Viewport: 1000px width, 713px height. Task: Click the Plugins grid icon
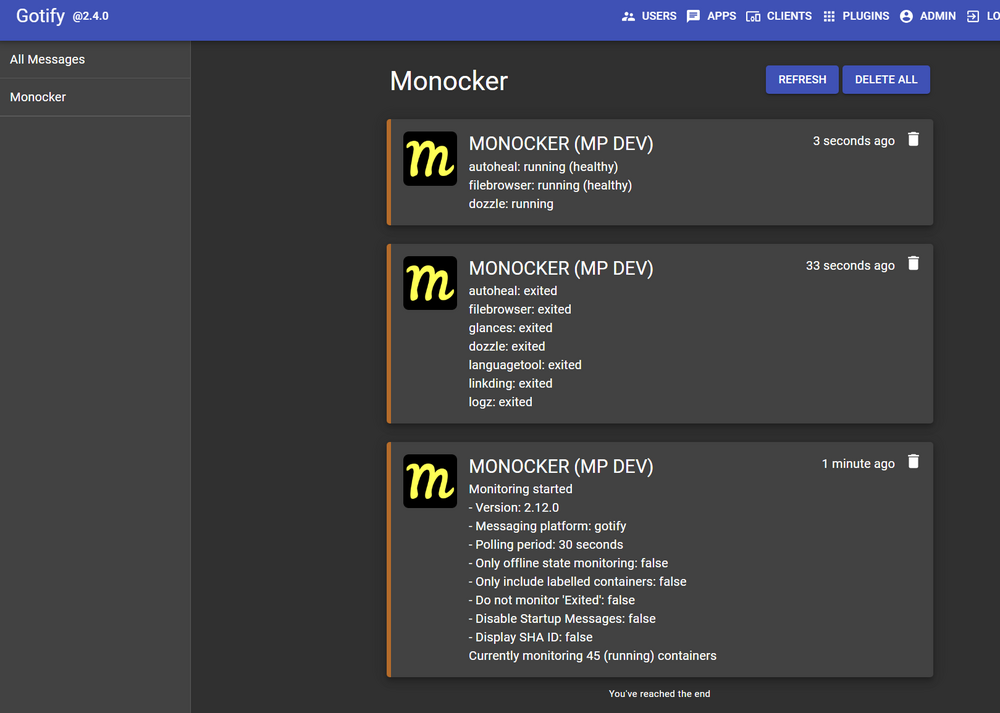[x=829, y=17]
